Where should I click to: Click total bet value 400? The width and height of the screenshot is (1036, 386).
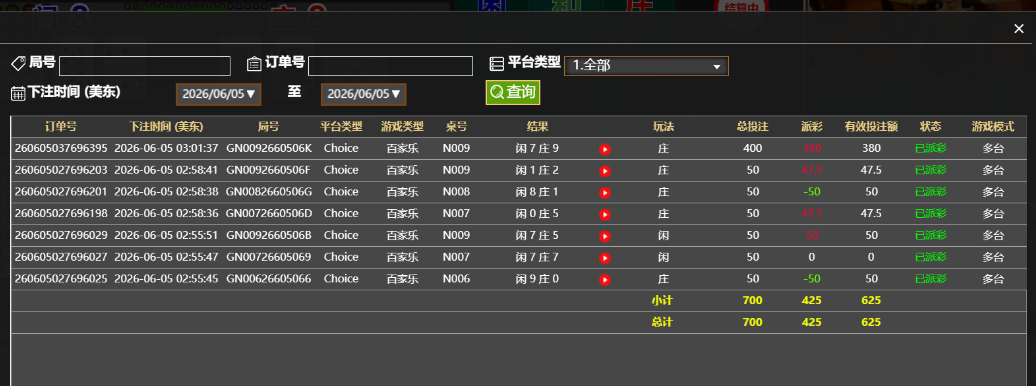753,148
